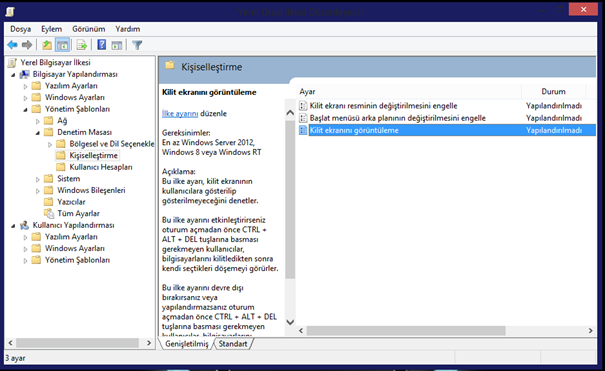Select 'Kilit ekranını görüntüleme' setting row

pos(447,130)
